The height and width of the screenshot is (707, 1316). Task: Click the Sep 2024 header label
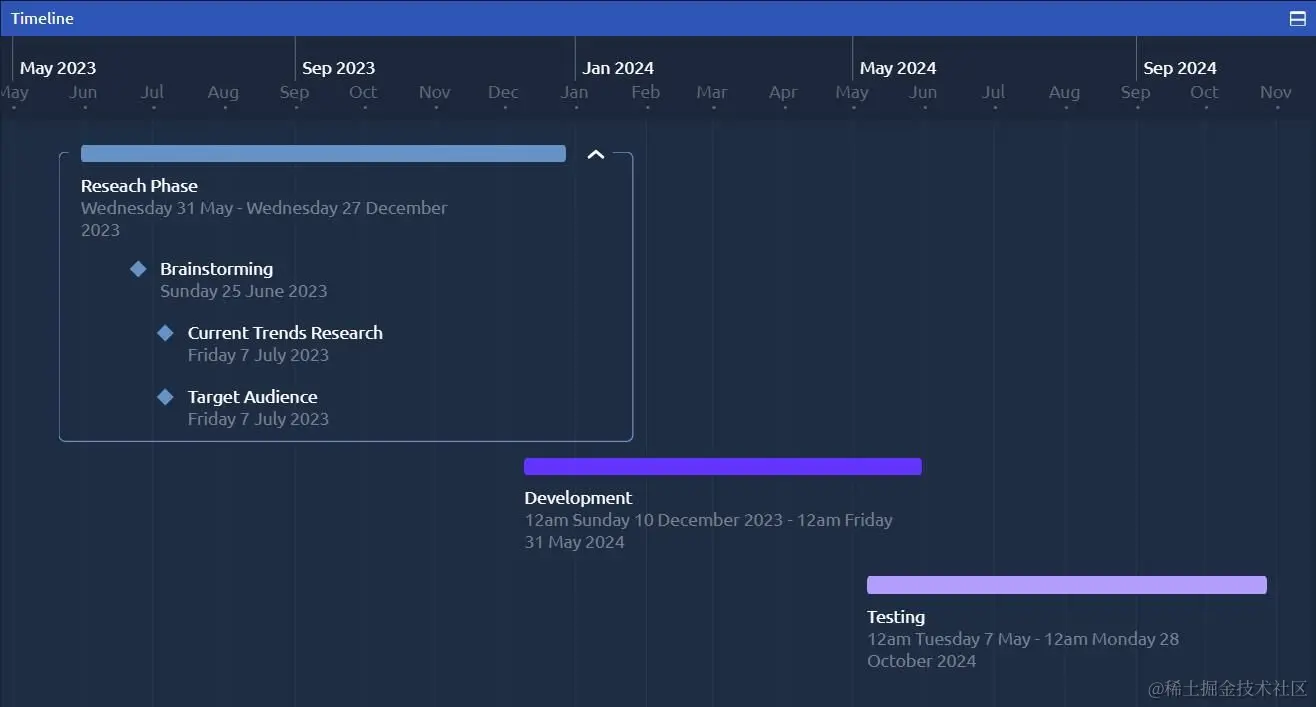pos(1180,68)
